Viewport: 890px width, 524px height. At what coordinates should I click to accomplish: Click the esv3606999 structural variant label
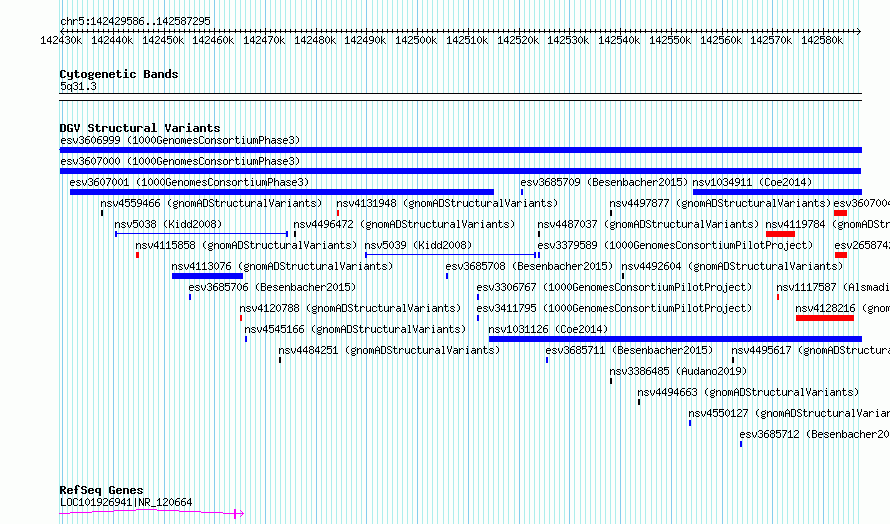click(x=180, y=140)
